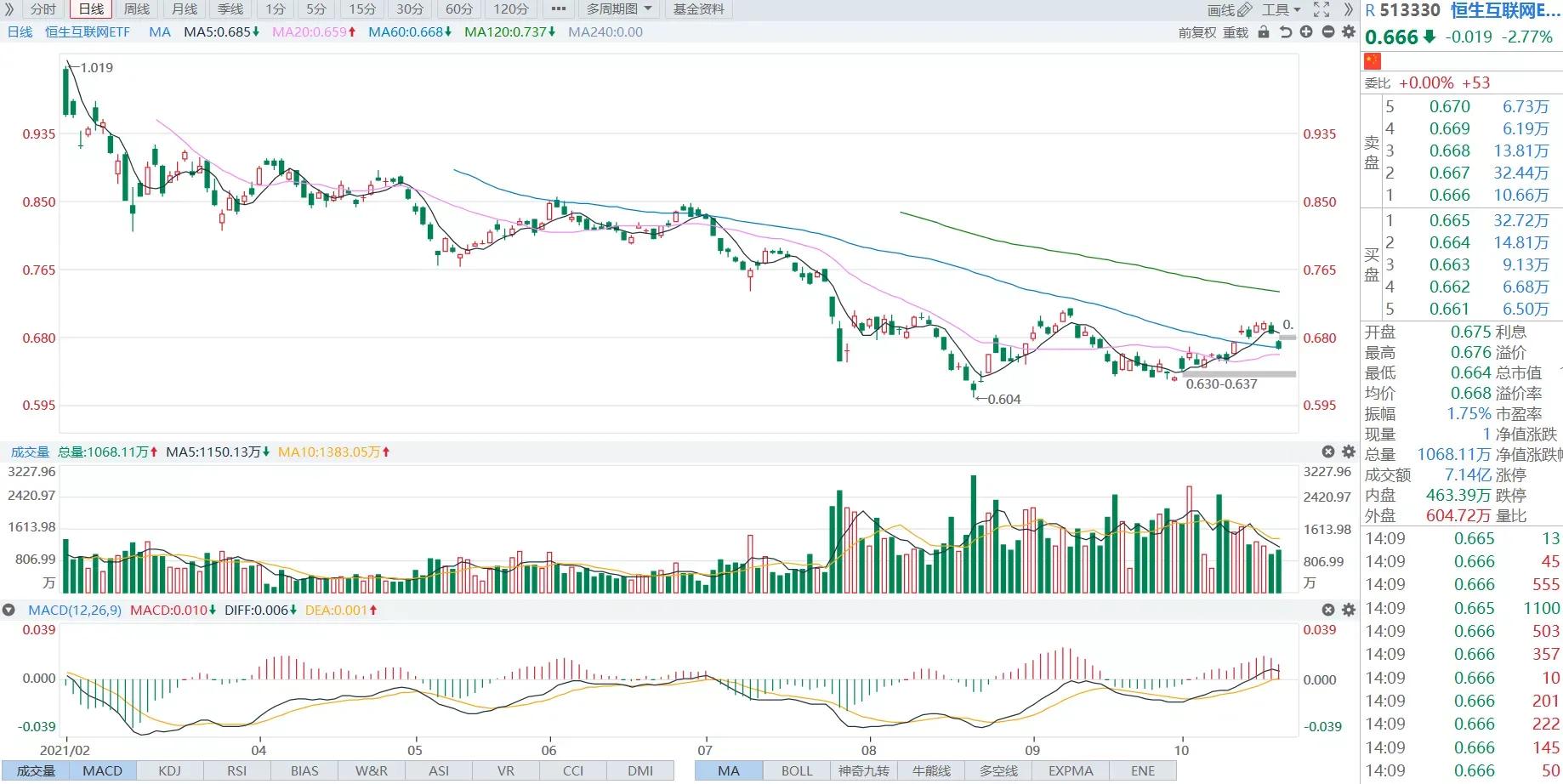
Task: Select the 日线 daily chart tab
Action: click(x=92, y=9)
